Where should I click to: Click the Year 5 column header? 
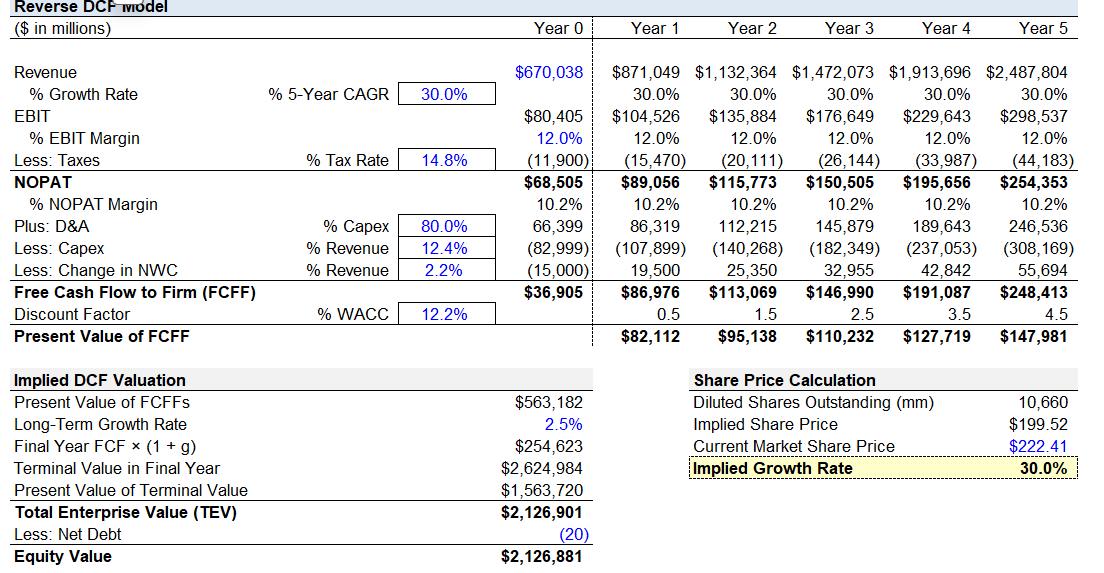point(1043,28)
